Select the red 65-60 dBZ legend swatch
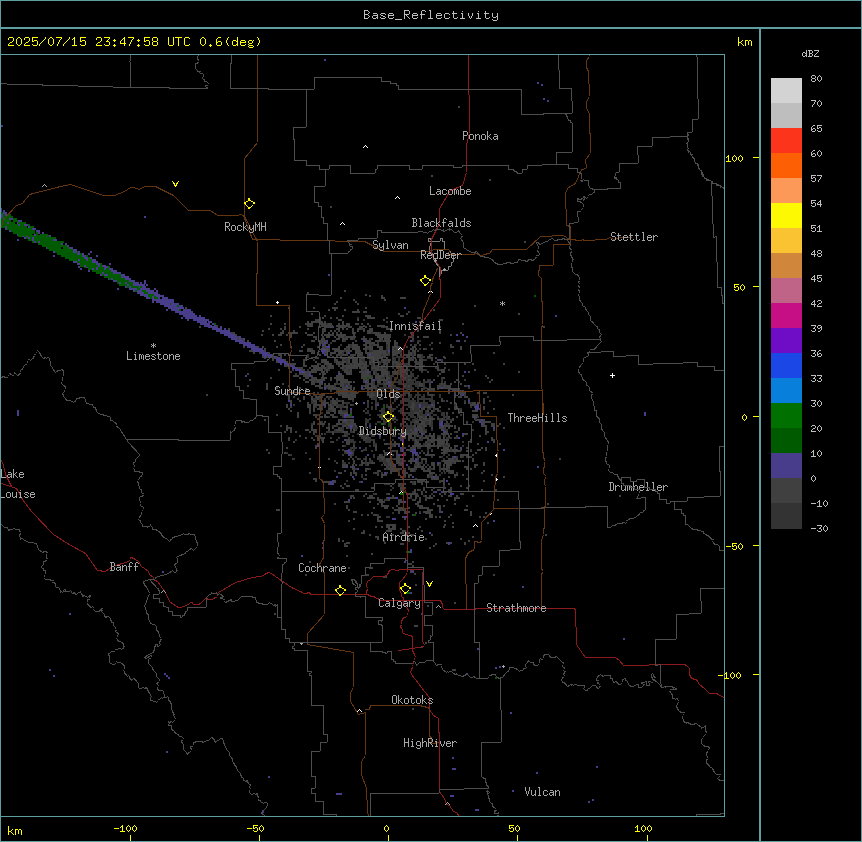This screenshot has width=862, height=842. pyautogui.click(x=786, y=141)
